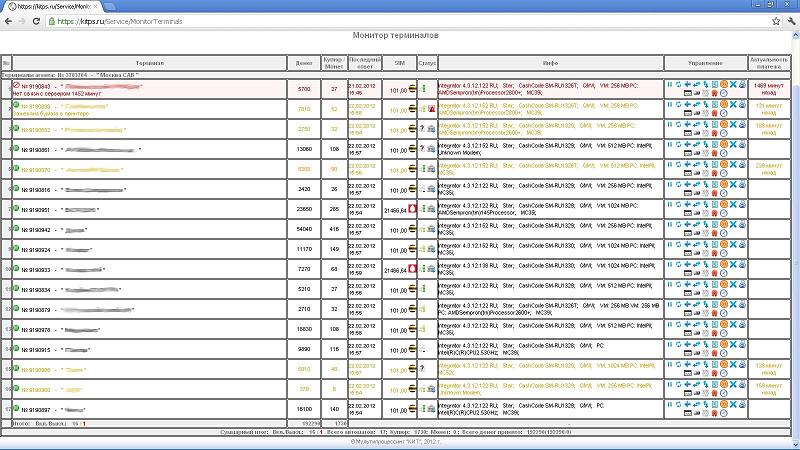Click terminal name '№ 9190861'
Image resolution: width=800 pixels, height=450 pixels.
coord(36,150)
